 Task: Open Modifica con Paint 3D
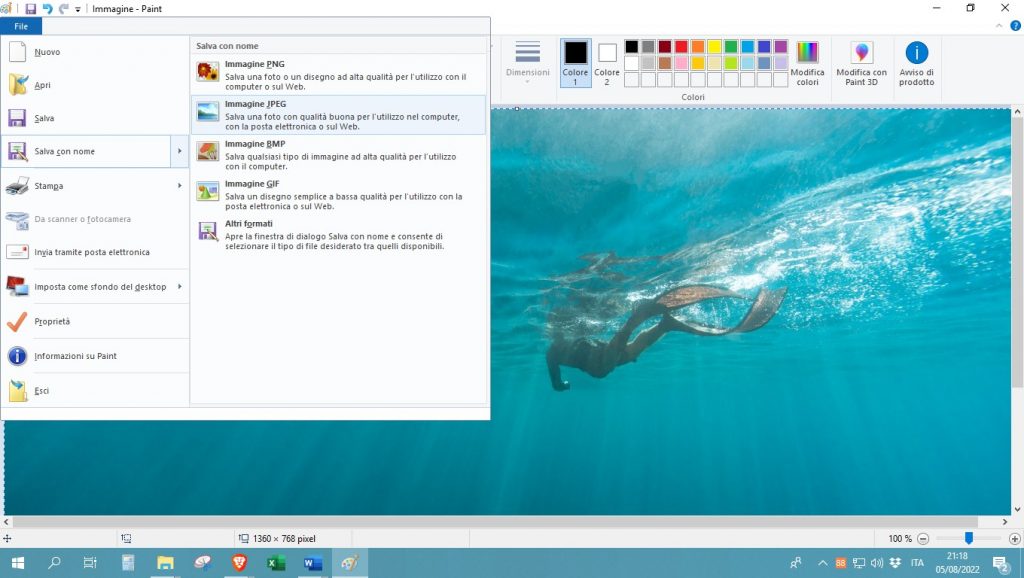point(861,64)
